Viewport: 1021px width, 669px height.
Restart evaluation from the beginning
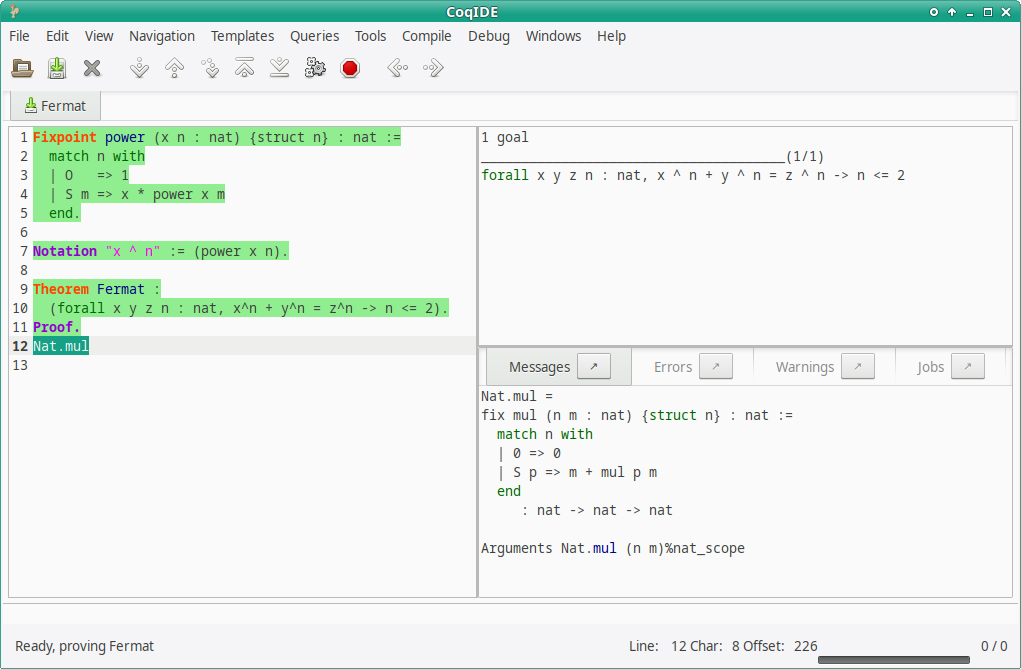[244, 68]
